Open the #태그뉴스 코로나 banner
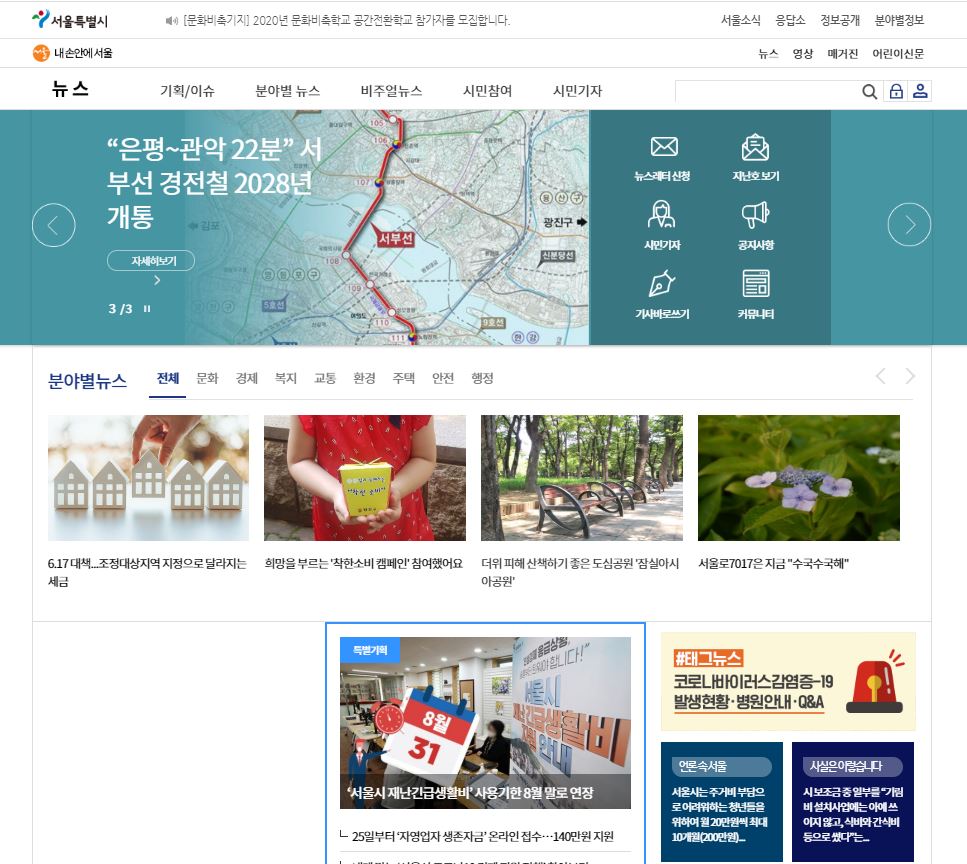 point(788,681)
